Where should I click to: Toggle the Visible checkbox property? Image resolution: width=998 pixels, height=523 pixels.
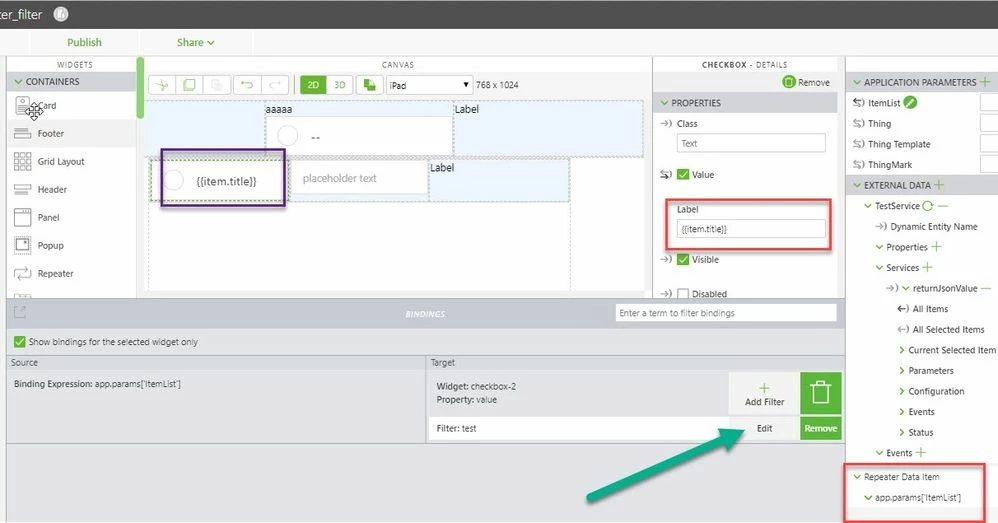(683, 260)
